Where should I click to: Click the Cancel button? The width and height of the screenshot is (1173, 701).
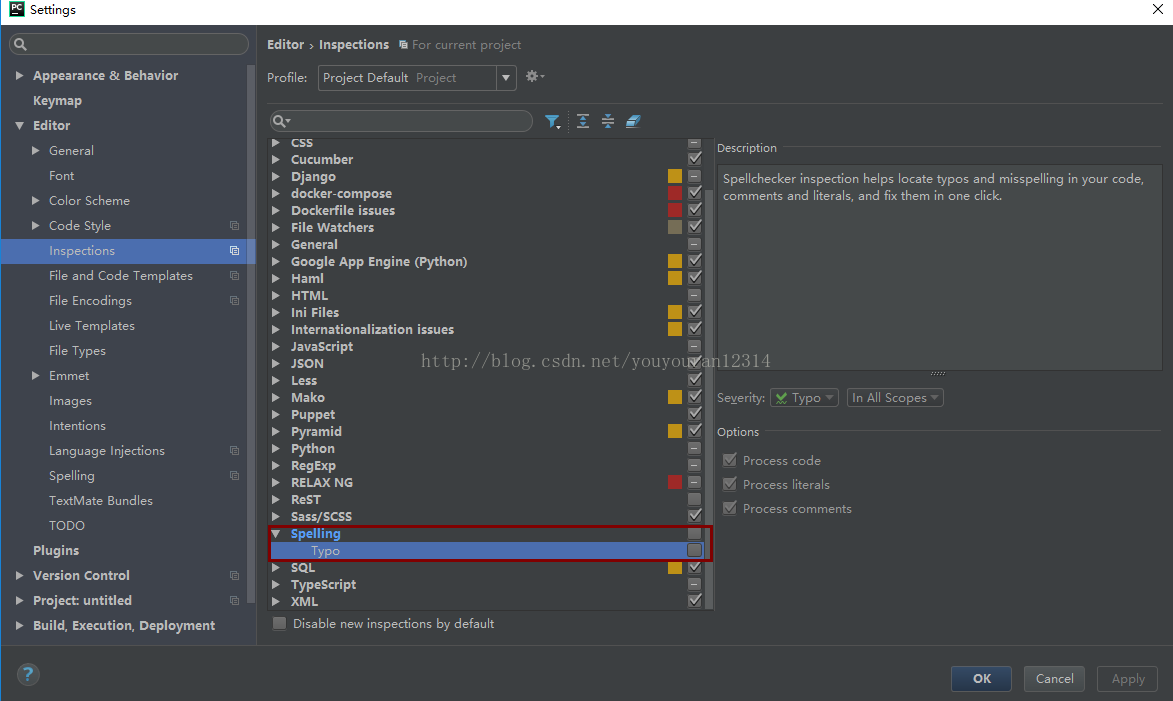pyautogui.click(x=1054, y=679)
